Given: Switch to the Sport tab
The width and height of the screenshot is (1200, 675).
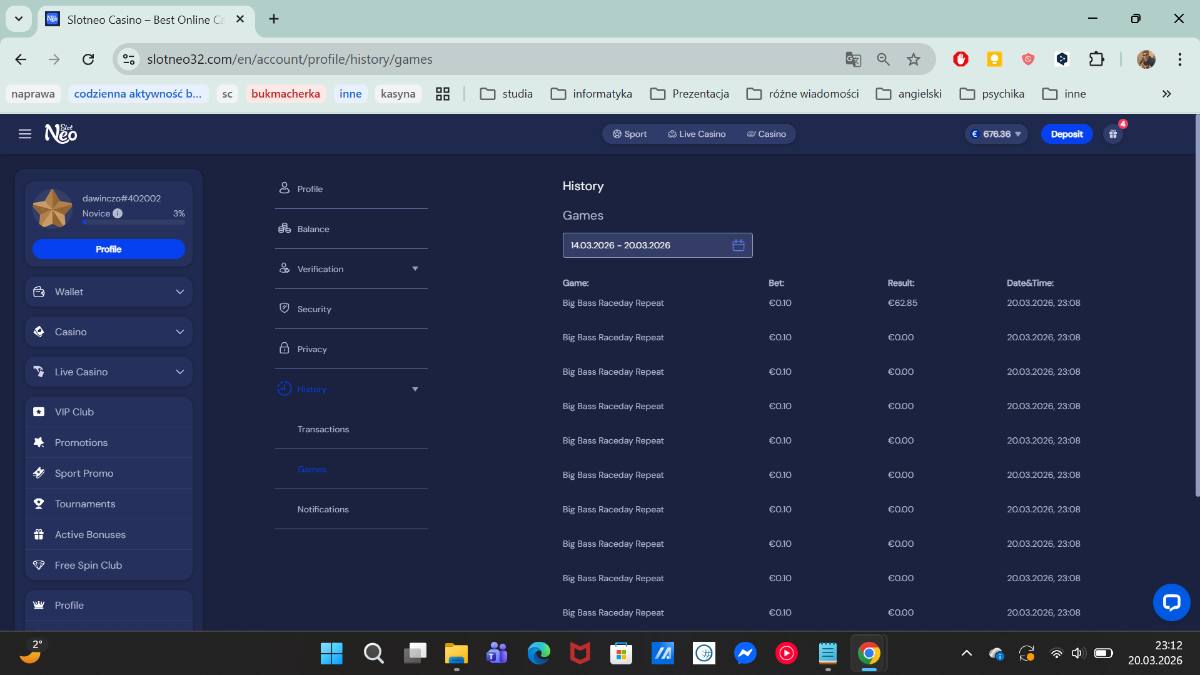Looking at the screenshot, I should (630, 134).
